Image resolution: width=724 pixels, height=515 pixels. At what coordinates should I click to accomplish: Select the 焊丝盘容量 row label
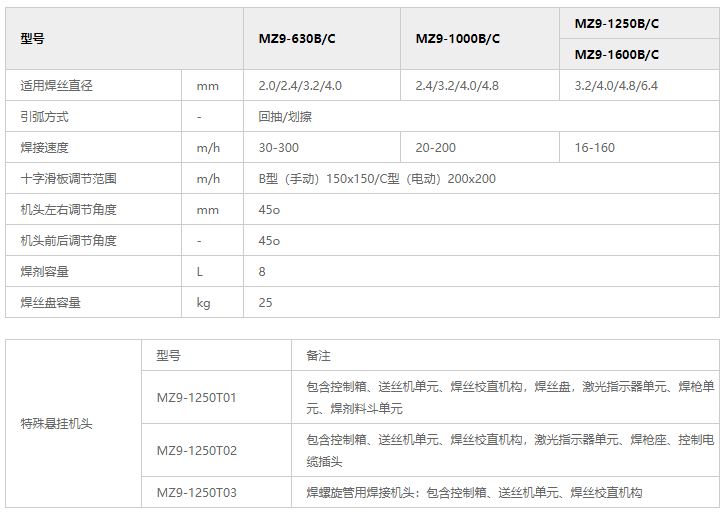[x=51, y=303]
